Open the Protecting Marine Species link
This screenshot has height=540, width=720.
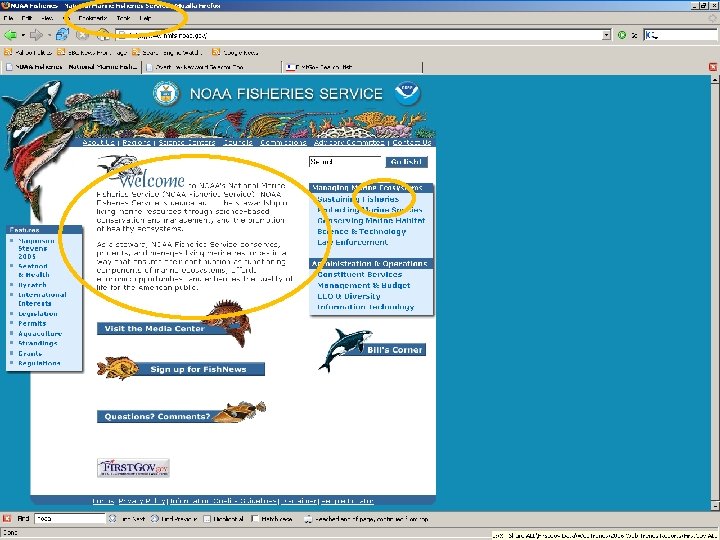click(x=370, y=210)
